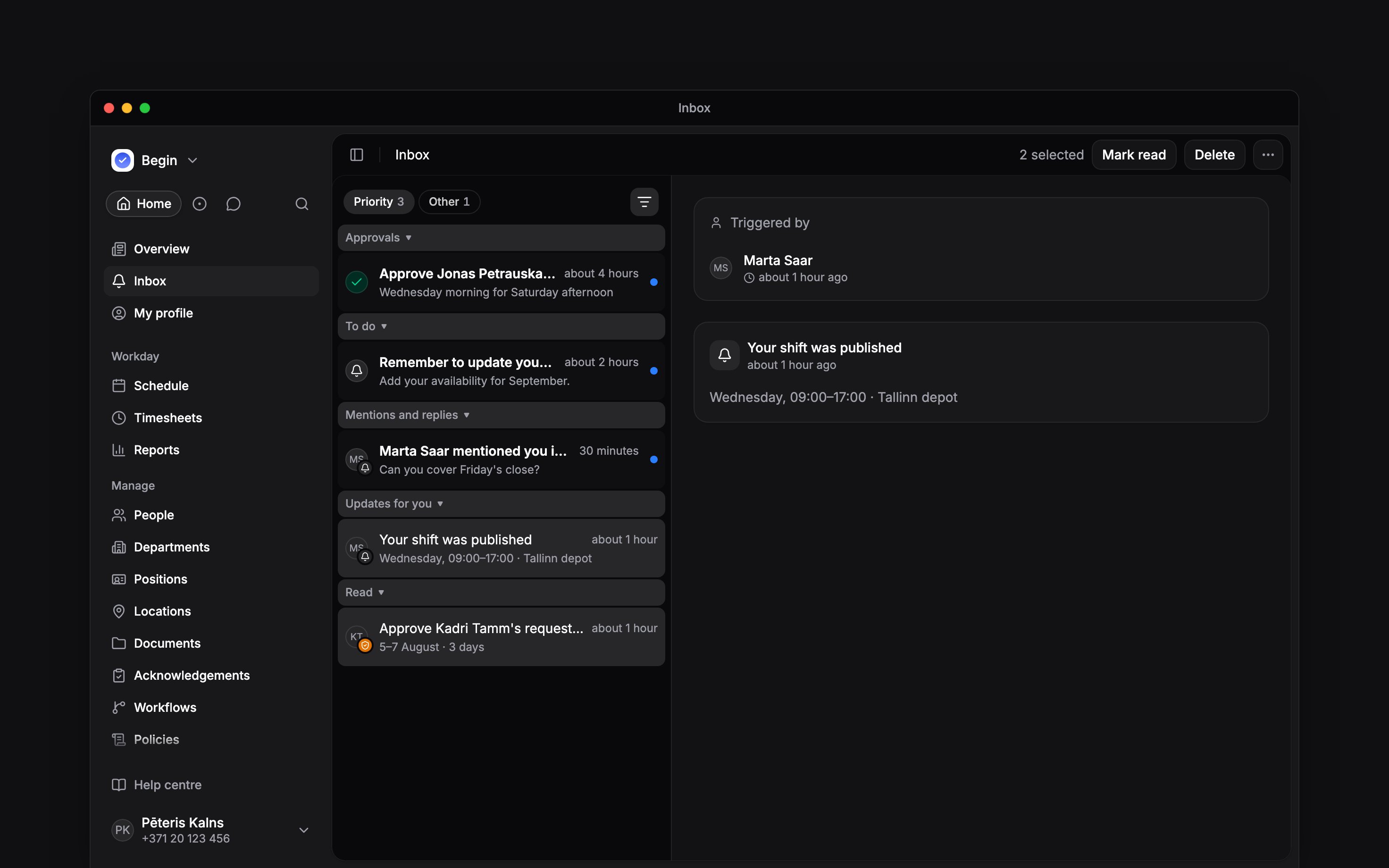Viewport: 1389px width, 868px height.
Task: Click the search magnifier icon
Action: click(302, 204)
